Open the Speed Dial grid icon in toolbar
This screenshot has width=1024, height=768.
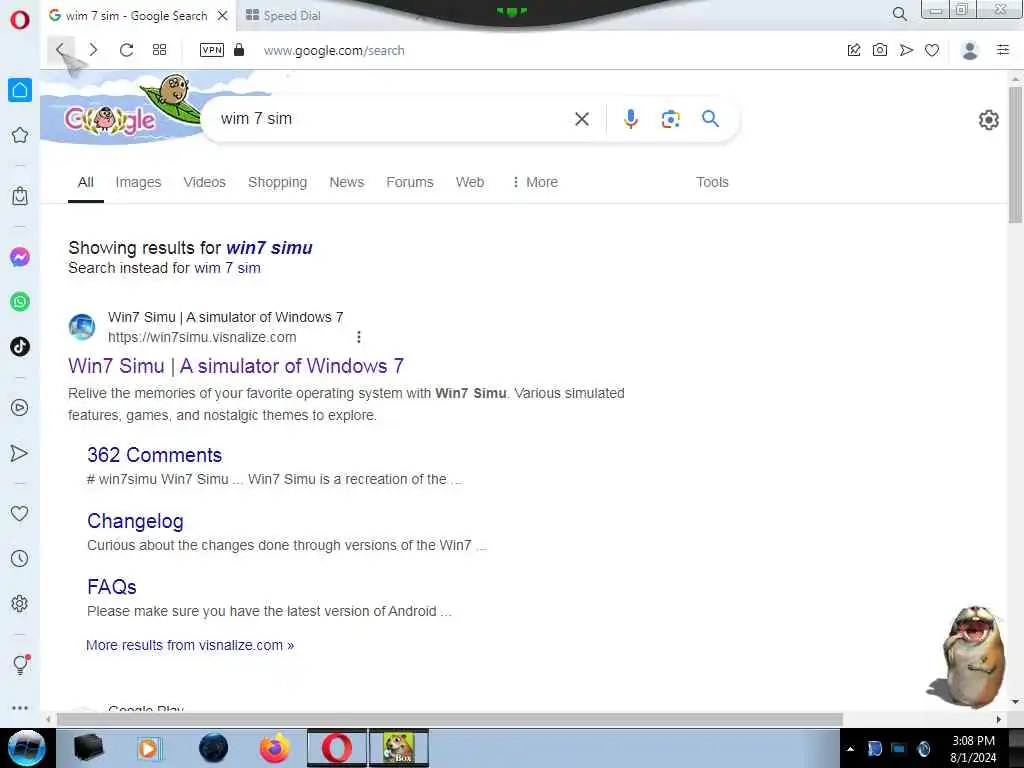159,50
